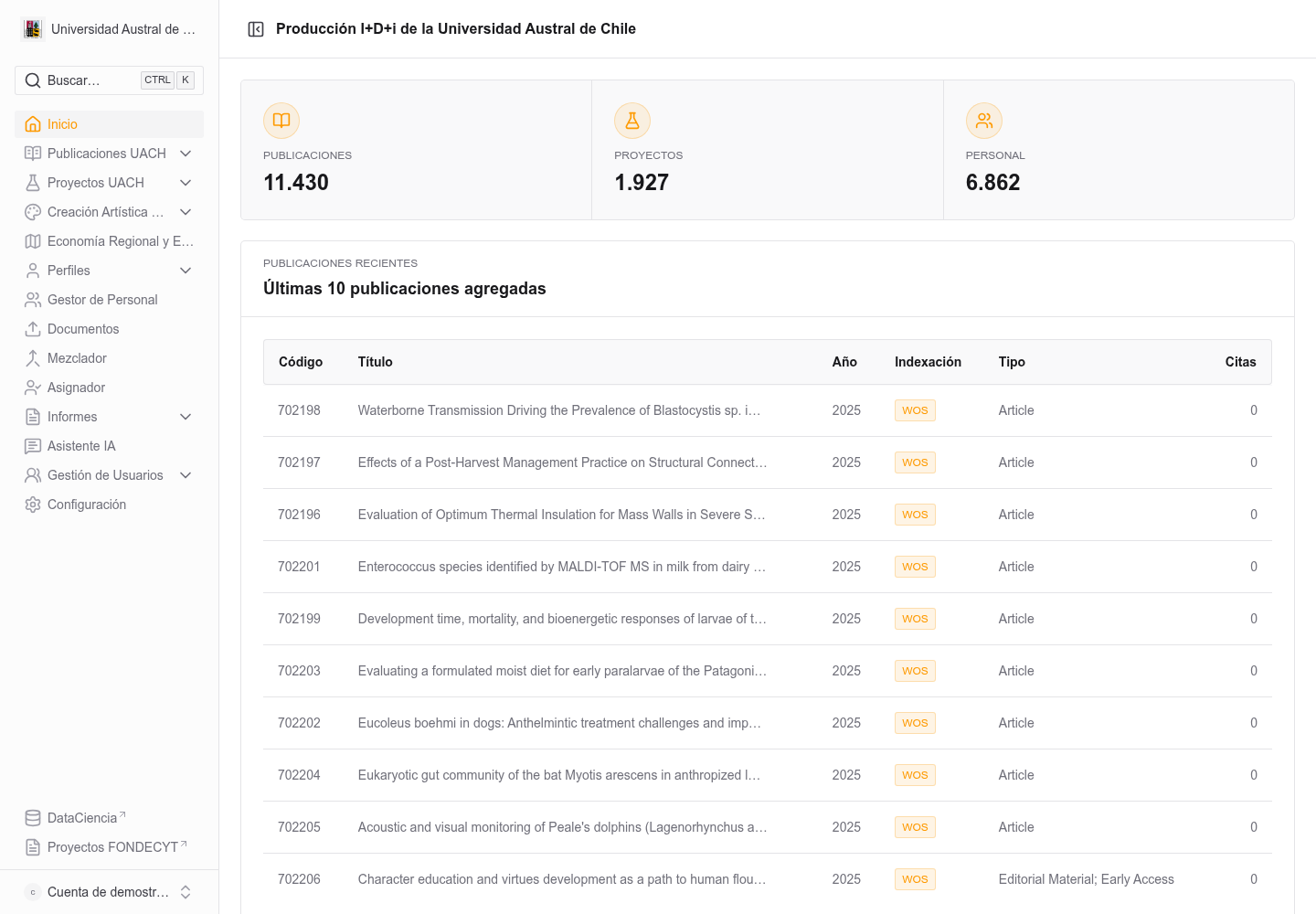
Task: Open Configuración menu item
Action: (x=109, y=505)
